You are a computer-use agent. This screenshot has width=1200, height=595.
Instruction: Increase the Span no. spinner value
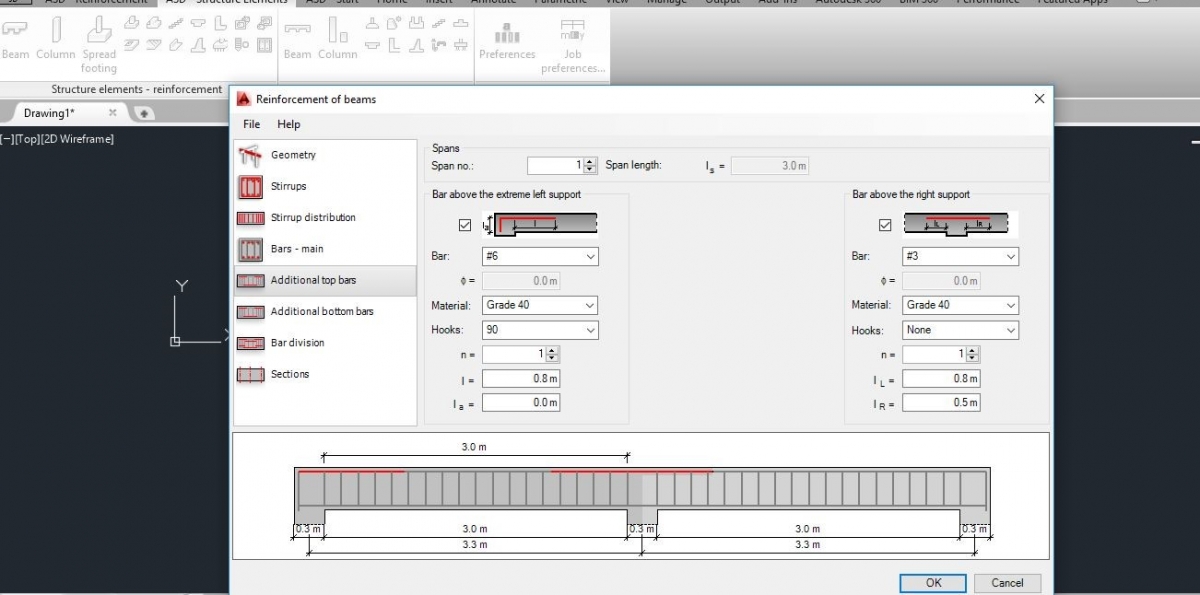590,162
